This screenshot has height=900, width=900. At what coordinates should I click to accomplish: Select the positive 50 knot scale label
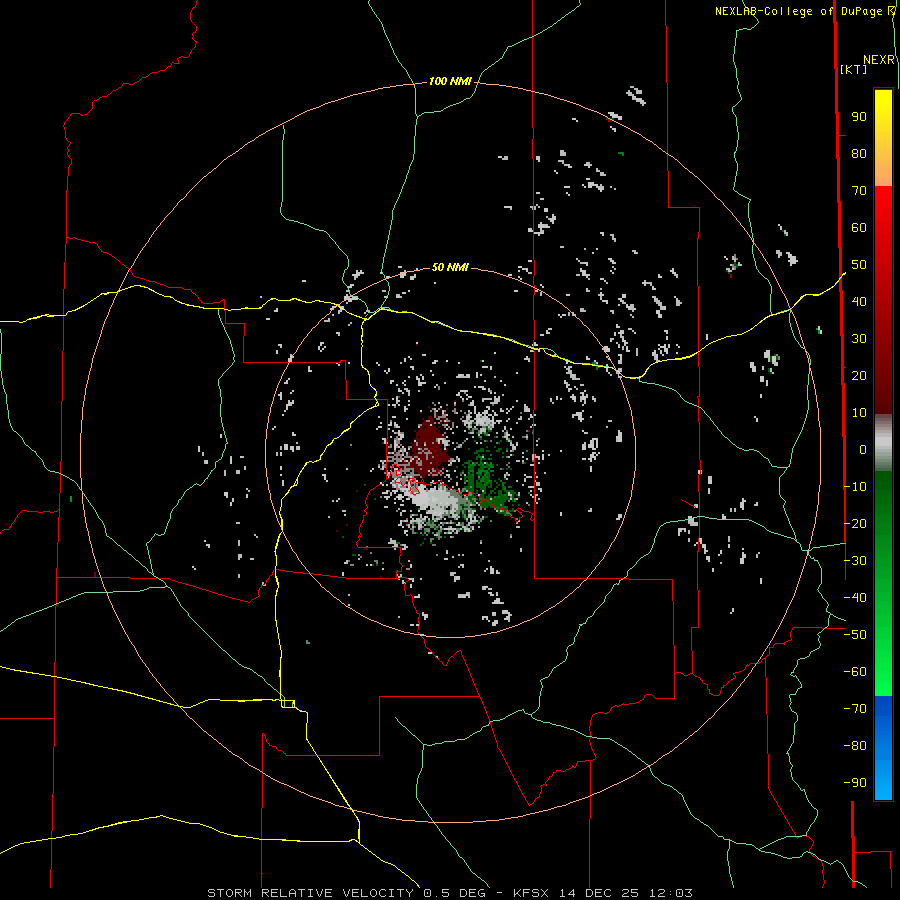point(859,265)
